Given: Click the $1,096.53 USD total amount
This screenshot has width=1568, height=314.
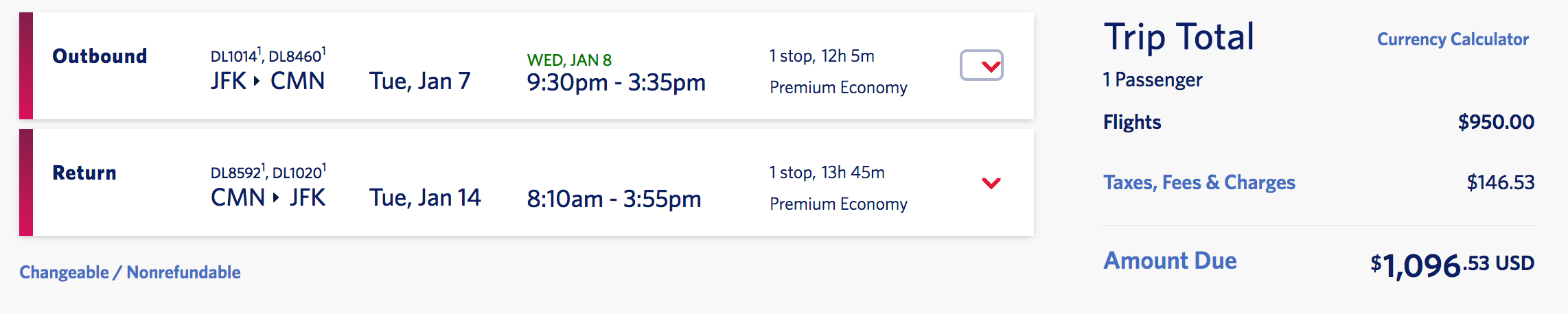Looking at the screenshot, I should point(1452,265).
